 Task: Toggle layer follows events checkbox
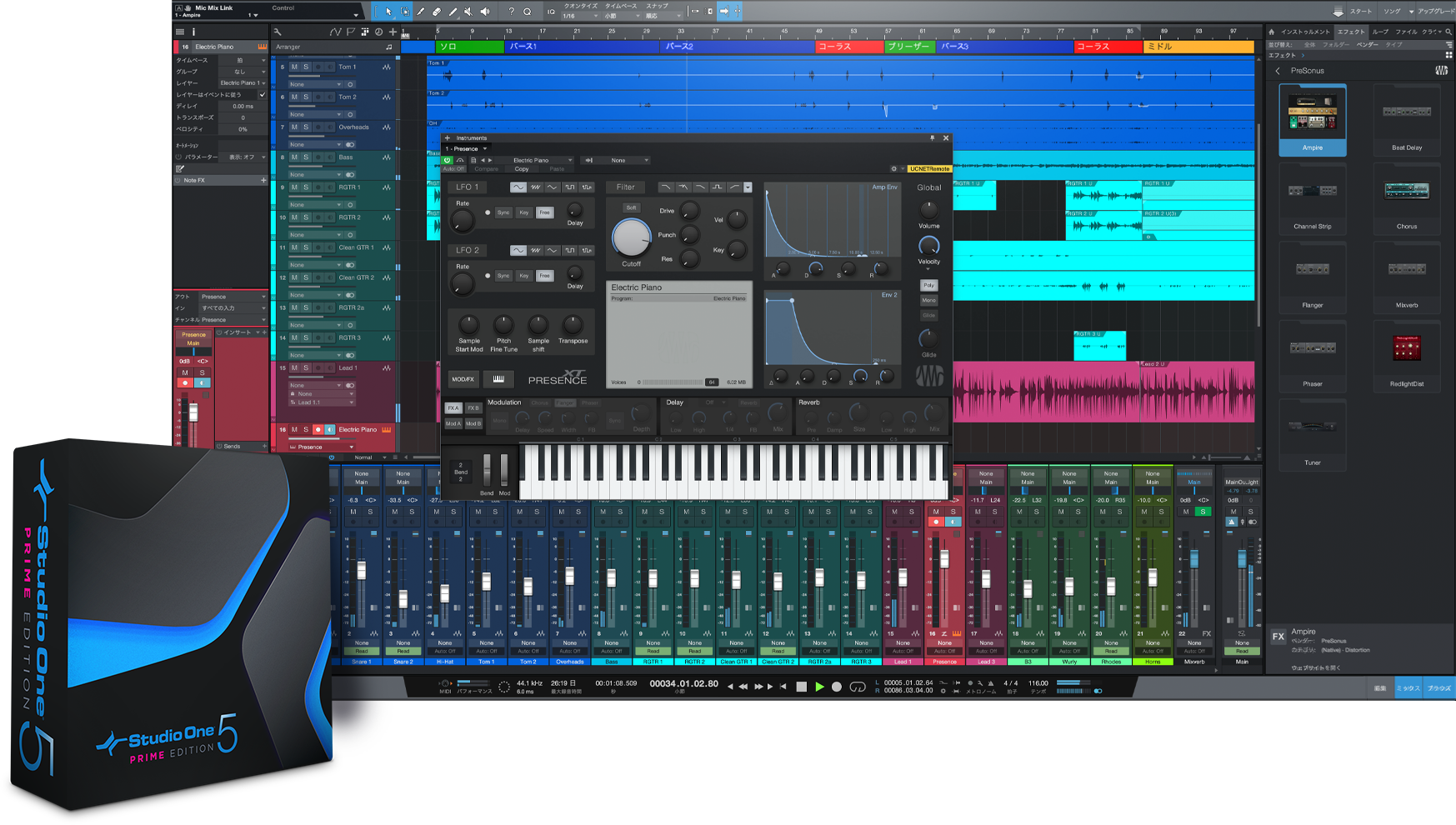263,94
